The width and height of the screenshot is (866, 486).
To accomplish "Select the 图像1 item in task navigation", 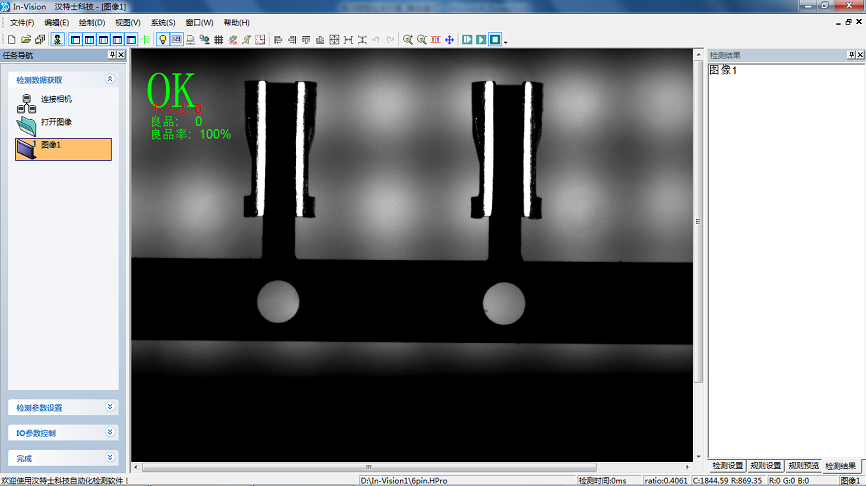I will [x=64, y=148].
